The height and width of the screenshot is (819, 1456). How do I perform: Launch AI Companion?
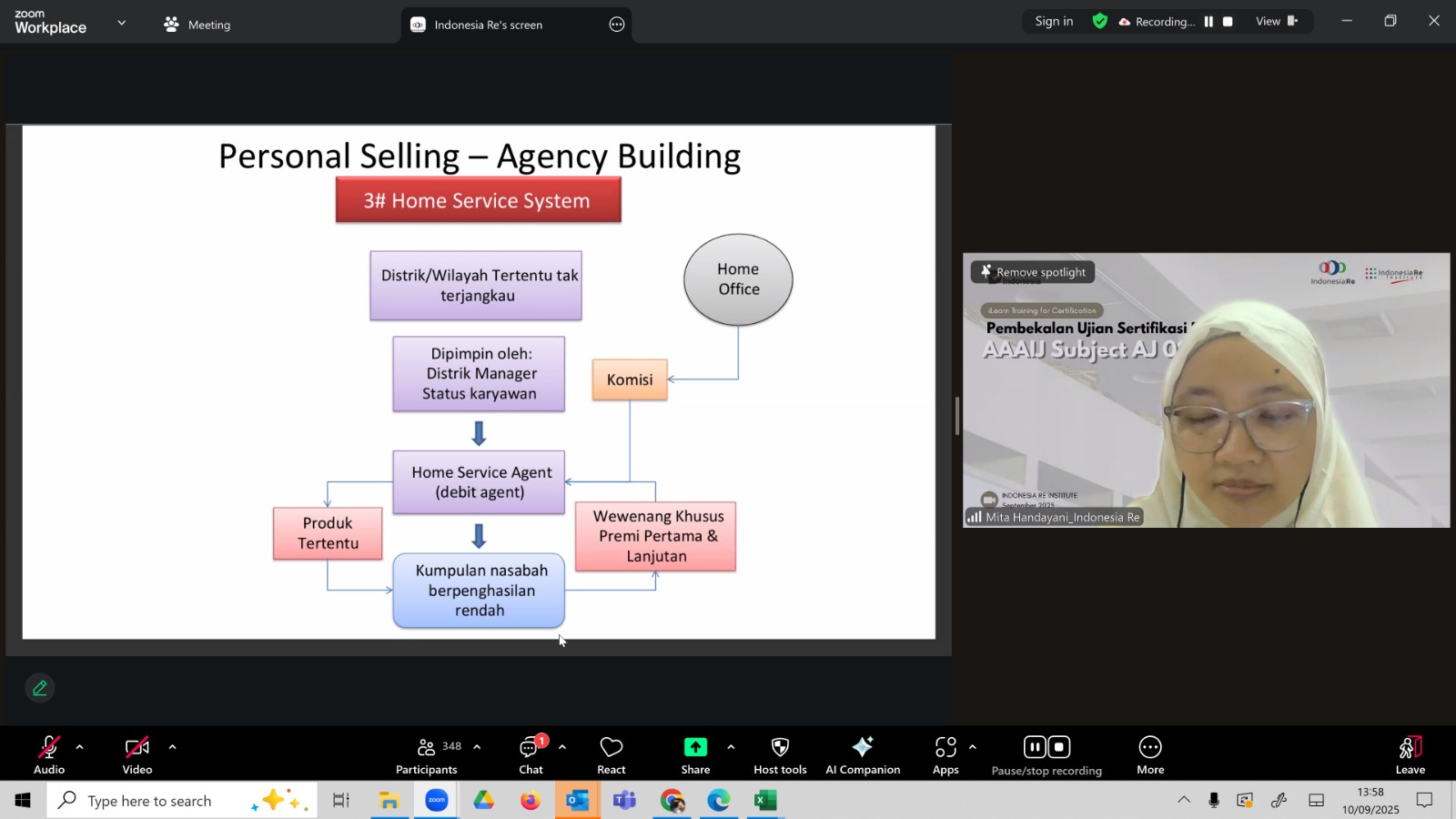coord(862,755)
